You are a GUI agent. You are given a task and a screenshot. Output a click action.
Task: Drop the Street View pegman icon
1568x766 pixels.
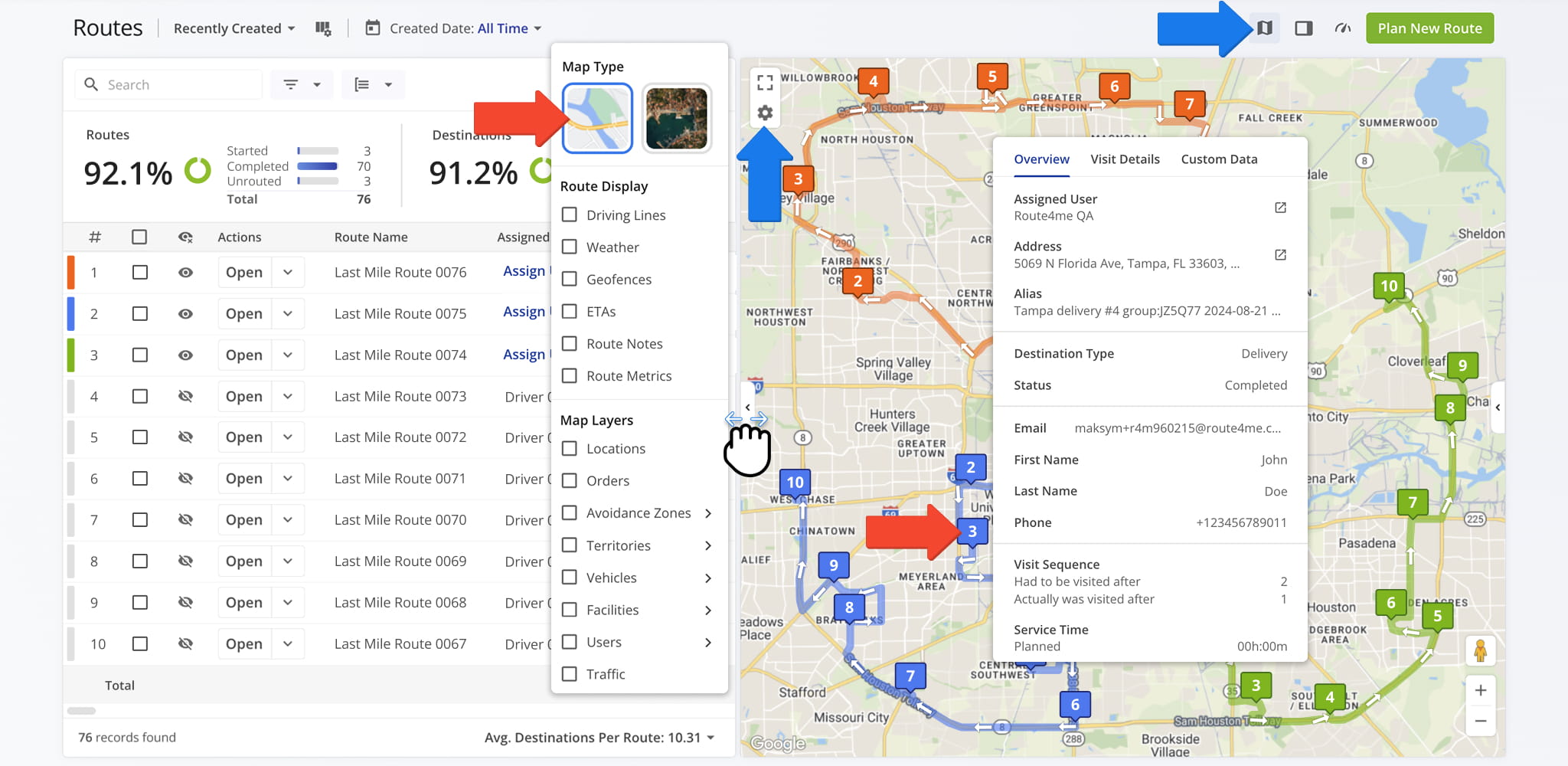[x=1480, y=651]
